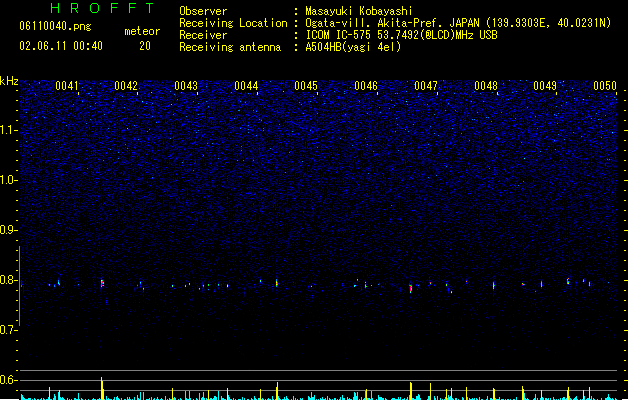The image size is (629, 400).
Task: Click the 06110040.png filename text
Action: [55, 26]
